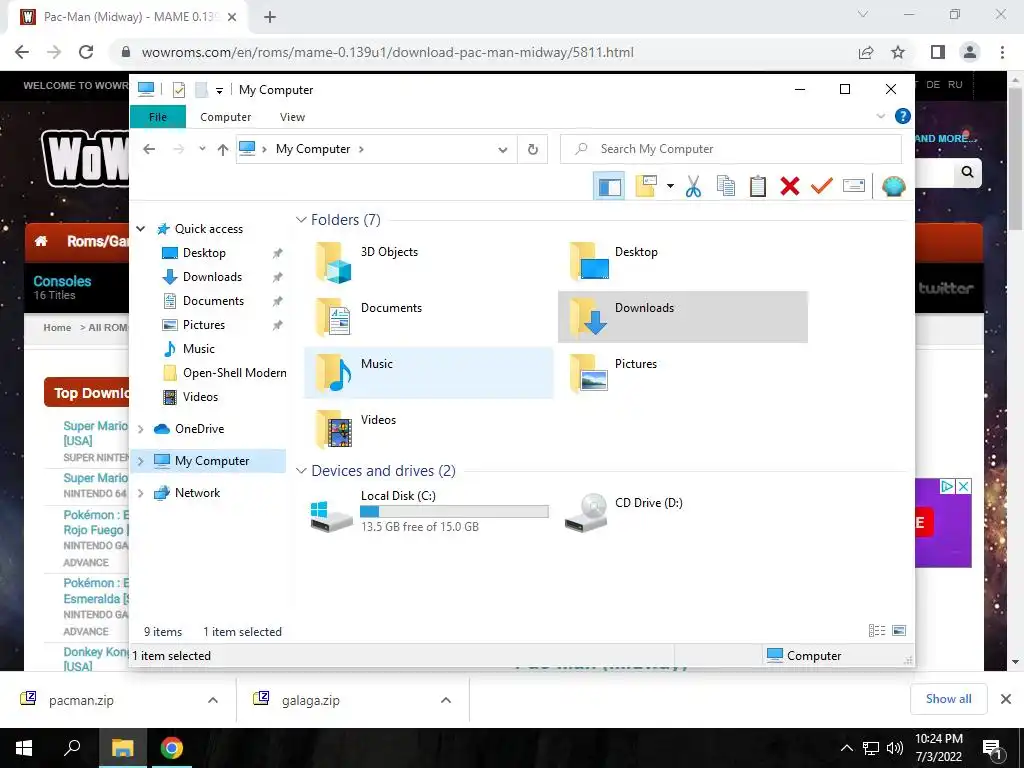This screenshot has width=1024, height=768.
Task: Open the File ribbon tab
Action: coord(158,117)
